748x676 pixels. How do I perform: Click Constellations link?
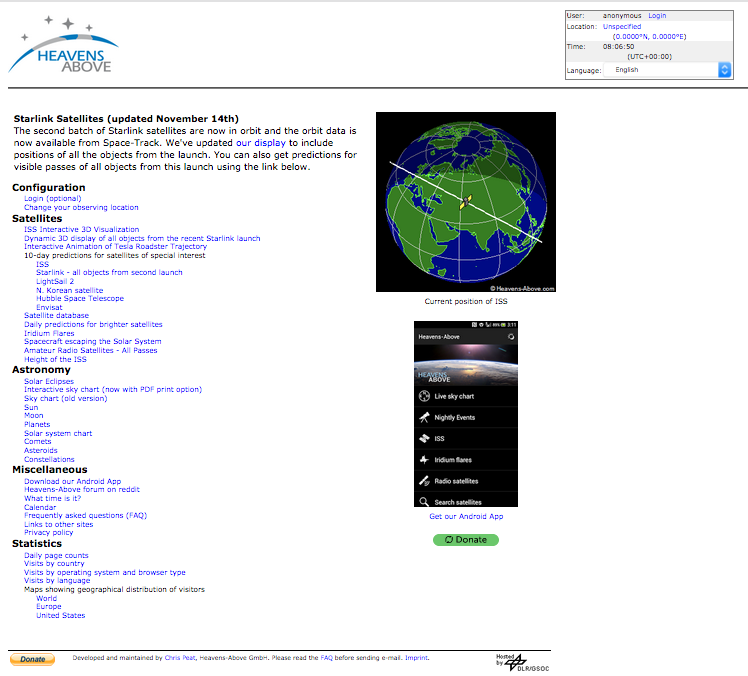click(x=49, y=459)
